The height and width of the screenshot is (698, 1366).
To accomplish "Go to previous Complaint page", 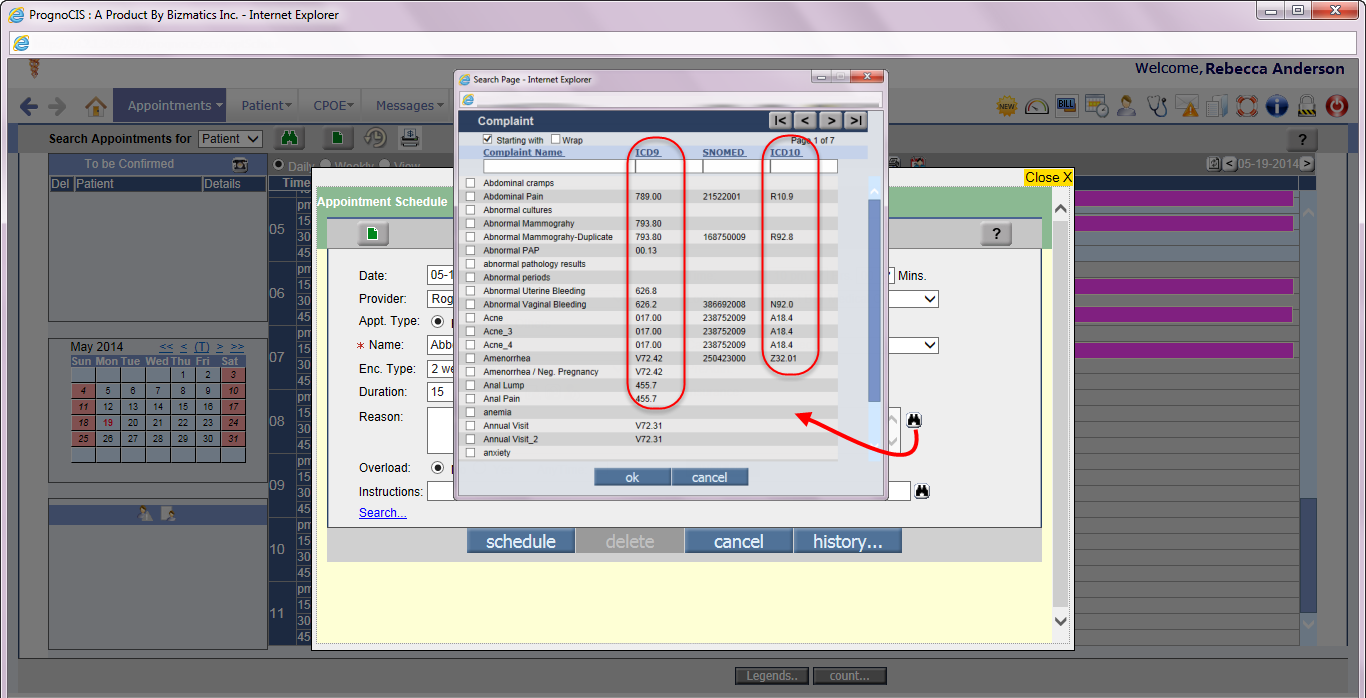I will click(805, 121).
